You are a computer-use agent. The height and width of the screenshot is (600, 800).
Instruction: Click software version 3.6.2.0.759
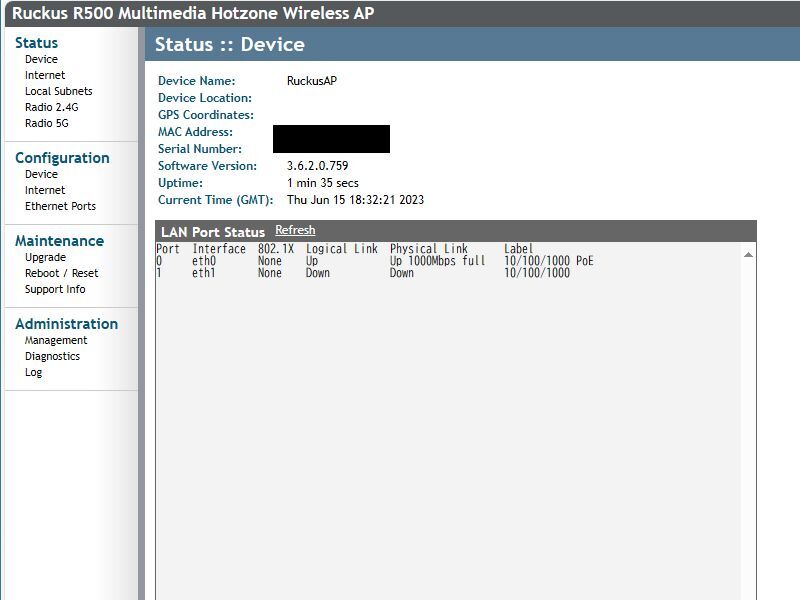point(317,166)
